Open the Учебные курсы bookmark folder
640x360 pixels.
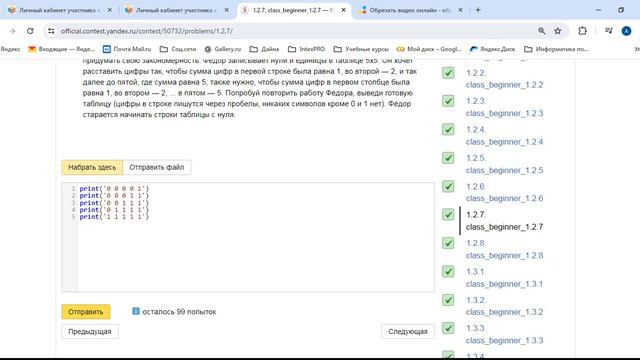tap(361, 49)
